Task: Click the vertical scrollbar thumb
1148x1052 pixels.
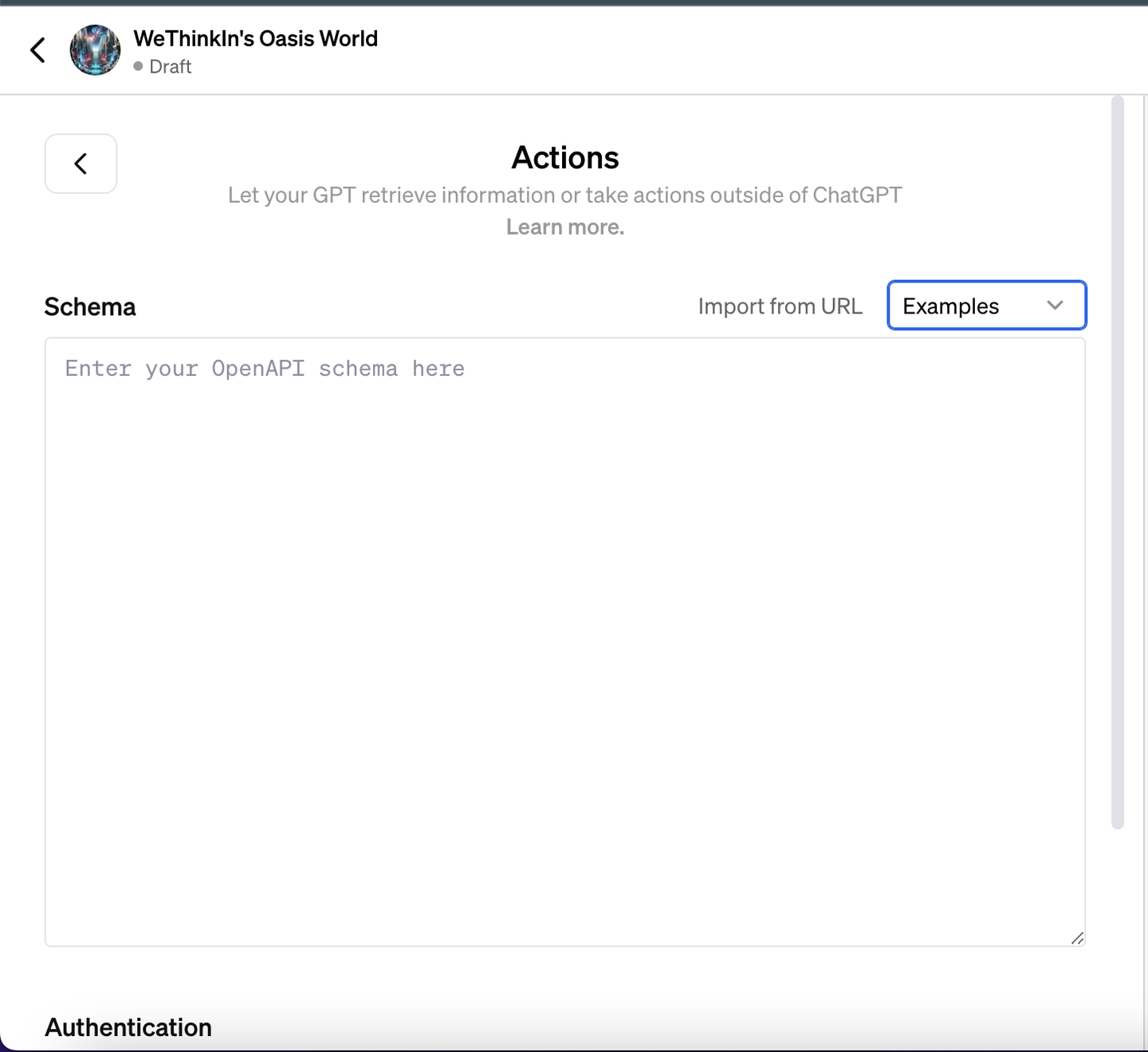Action: (x=1118, y=463)
